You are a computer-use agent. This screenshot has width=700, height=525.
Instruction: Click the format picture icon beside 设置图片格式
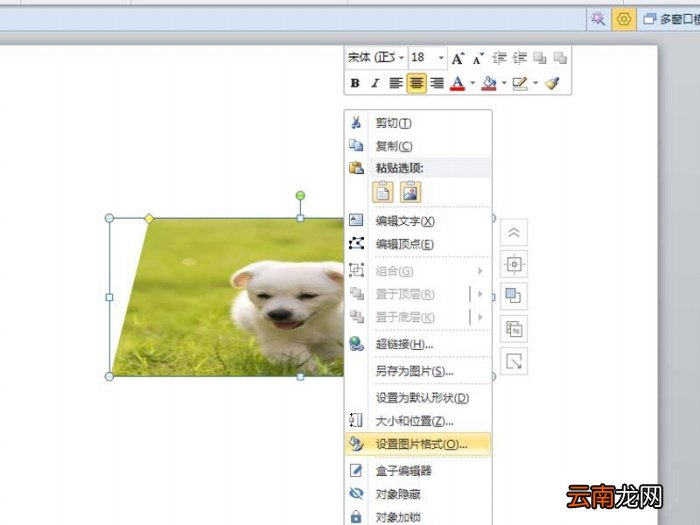pos(357,444)
